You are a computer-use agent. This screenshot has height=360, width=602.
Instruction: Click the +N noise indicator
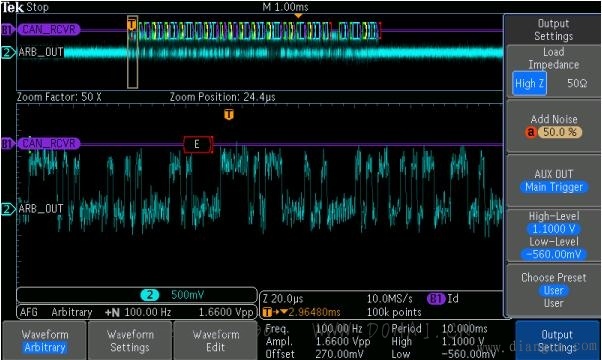(x=112, y=312)
